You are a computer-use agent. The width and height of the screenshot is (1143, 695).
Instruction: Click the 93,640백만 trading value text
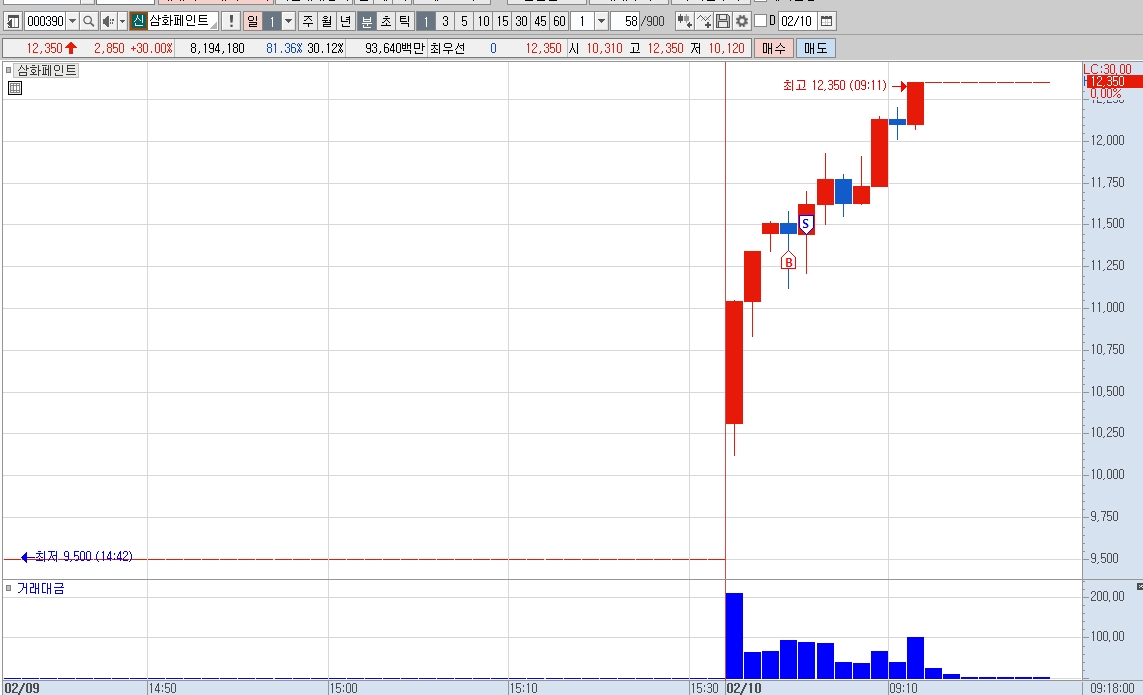coord(394,48)
